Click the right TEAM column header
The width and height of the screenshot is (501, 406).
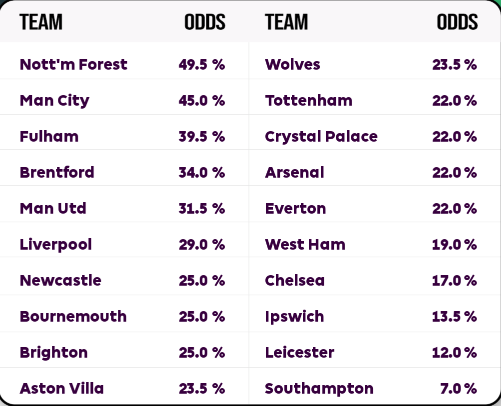tap(286, 22)
